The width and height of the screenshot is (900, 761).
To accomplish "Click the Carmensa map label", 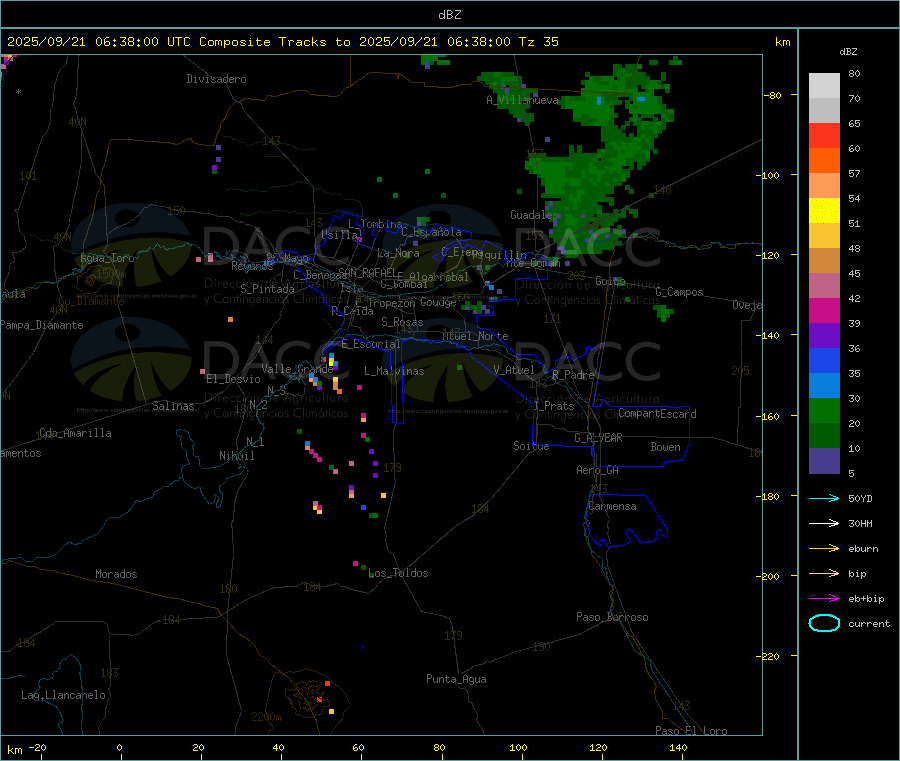I will [612, 506].
